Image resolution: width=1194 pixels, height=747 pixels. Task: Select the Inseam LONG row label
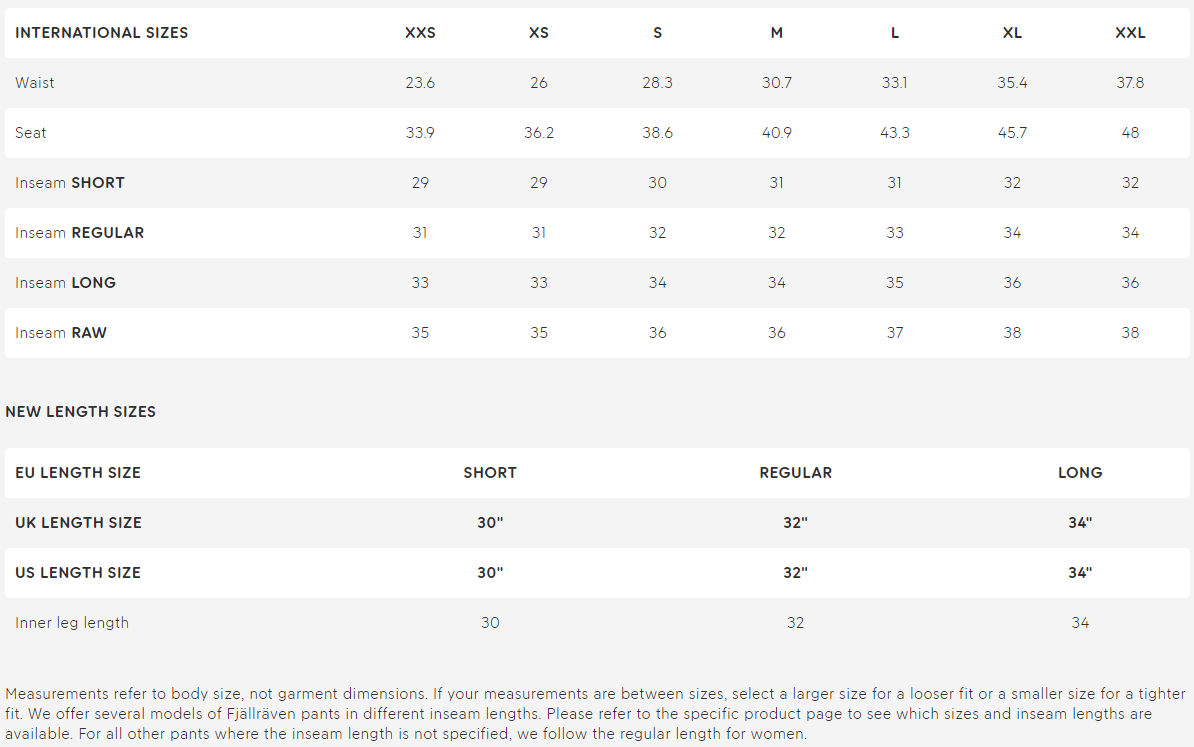65,283
